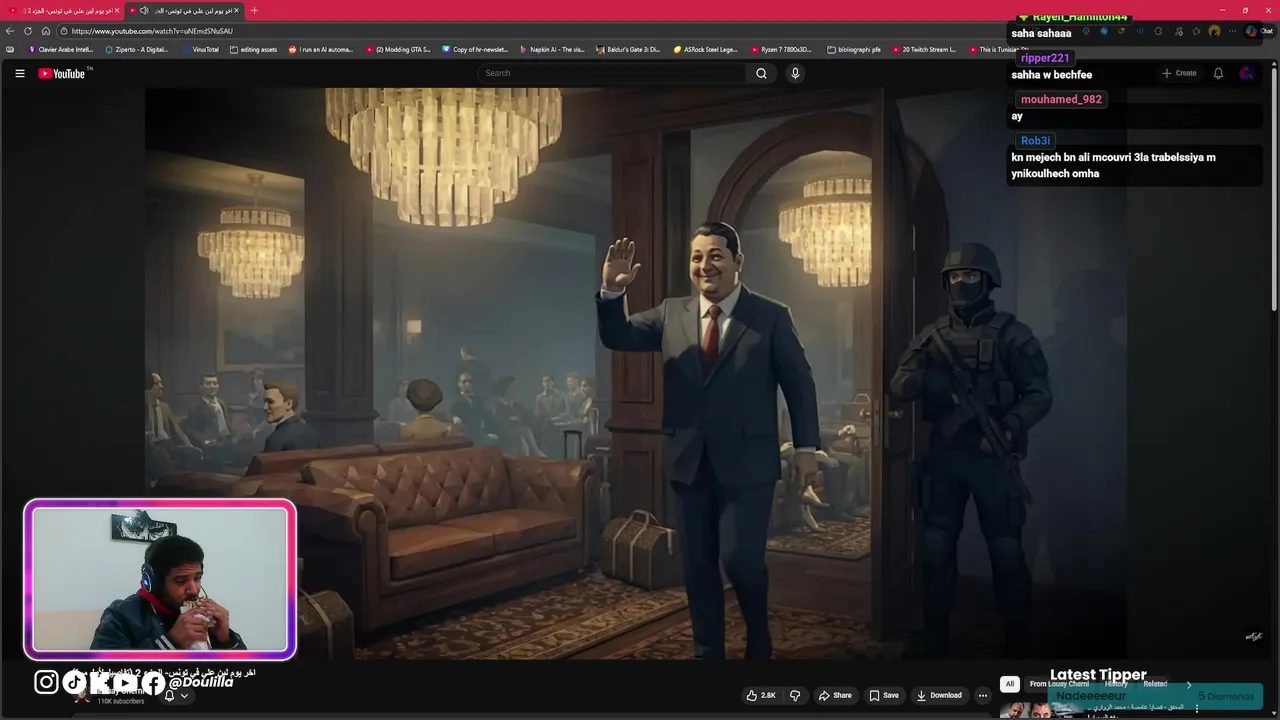Open Ryzen 7 7800x3D... bookmark

point(782,49)
